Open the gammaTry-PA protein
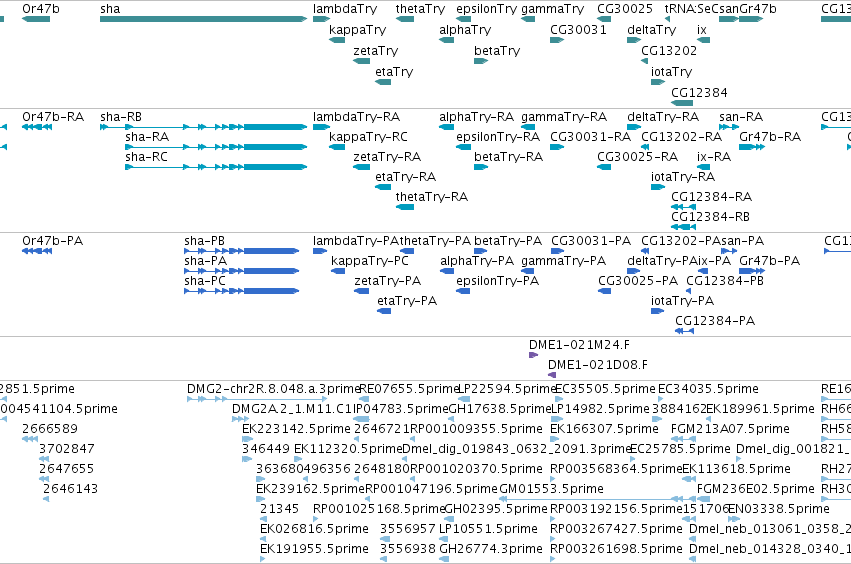The height and width of the screenshot is (564, 851). 528,271
